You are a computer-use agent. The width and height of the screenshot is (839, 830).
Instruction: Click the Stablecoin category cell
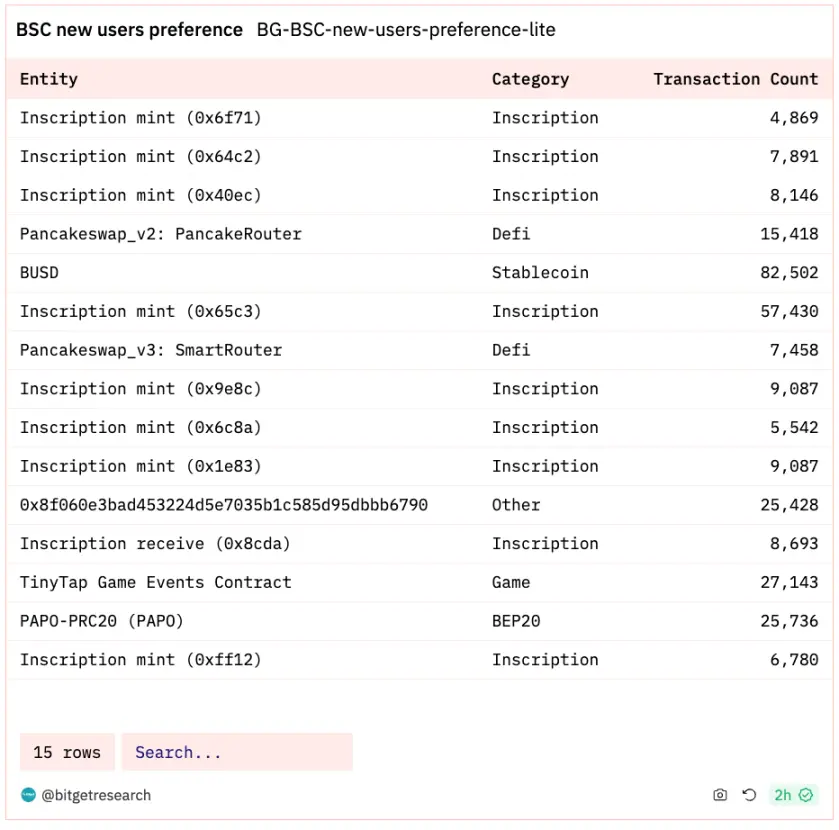click(x=540, y=272)
